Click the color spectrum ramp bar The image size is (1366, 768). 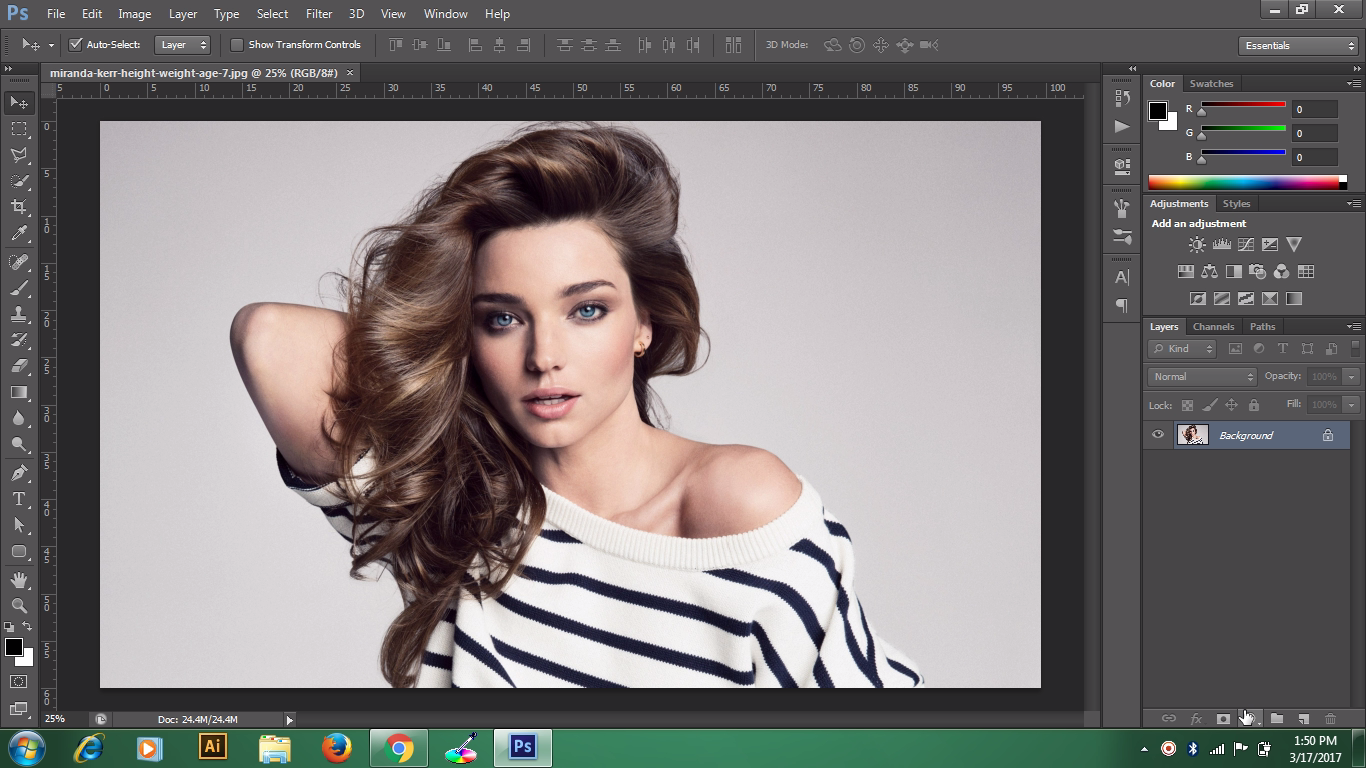pos(1243,182)
